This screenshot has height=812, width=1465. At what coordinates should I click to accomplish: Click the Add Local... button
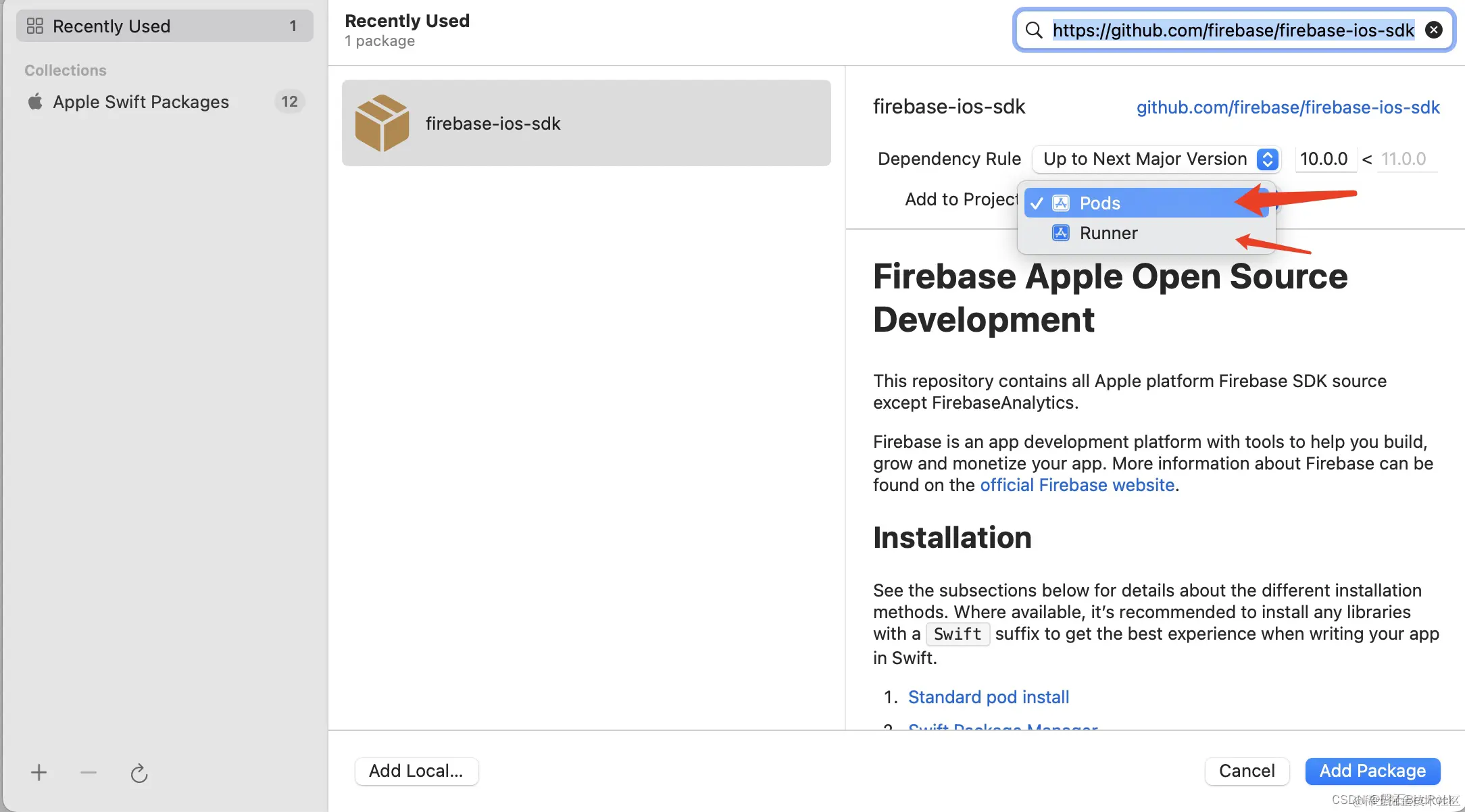pos(416,771)
